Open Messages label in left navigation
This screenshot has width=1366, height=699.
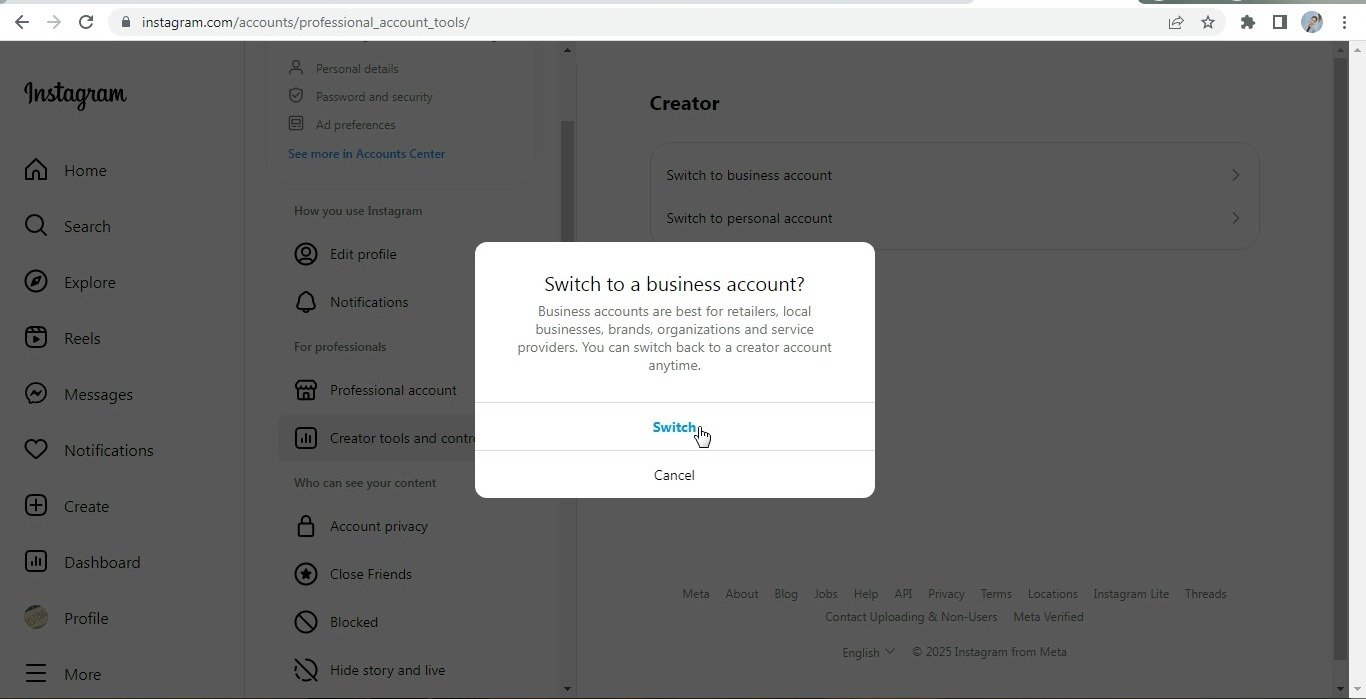[98, 395]
